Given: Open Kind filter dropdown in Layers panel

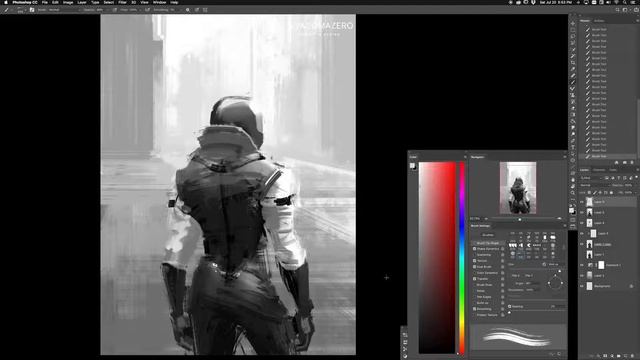Looking at the screenshot, I should point(591,178).
